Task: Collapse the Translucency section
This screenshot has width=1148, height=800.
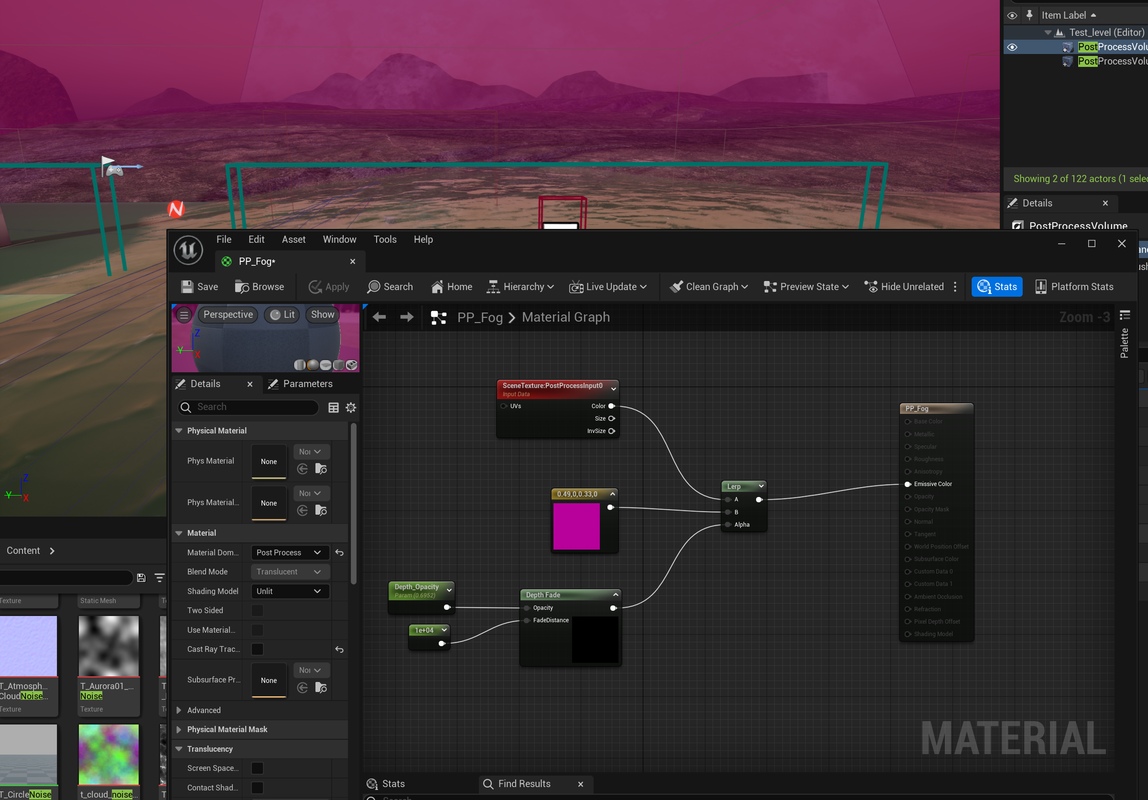Action: point(179,749)
